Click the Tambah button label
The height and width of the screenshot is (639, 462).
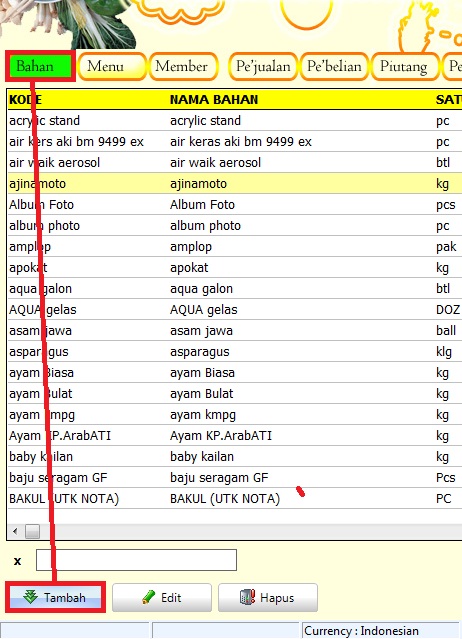click(x=65, y=597)
